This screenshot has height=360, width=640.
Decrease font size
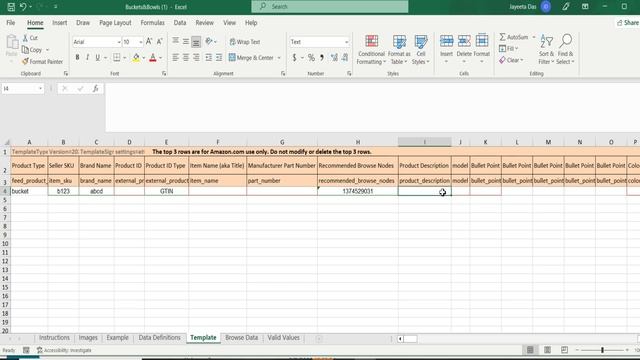tap(160, 42)
